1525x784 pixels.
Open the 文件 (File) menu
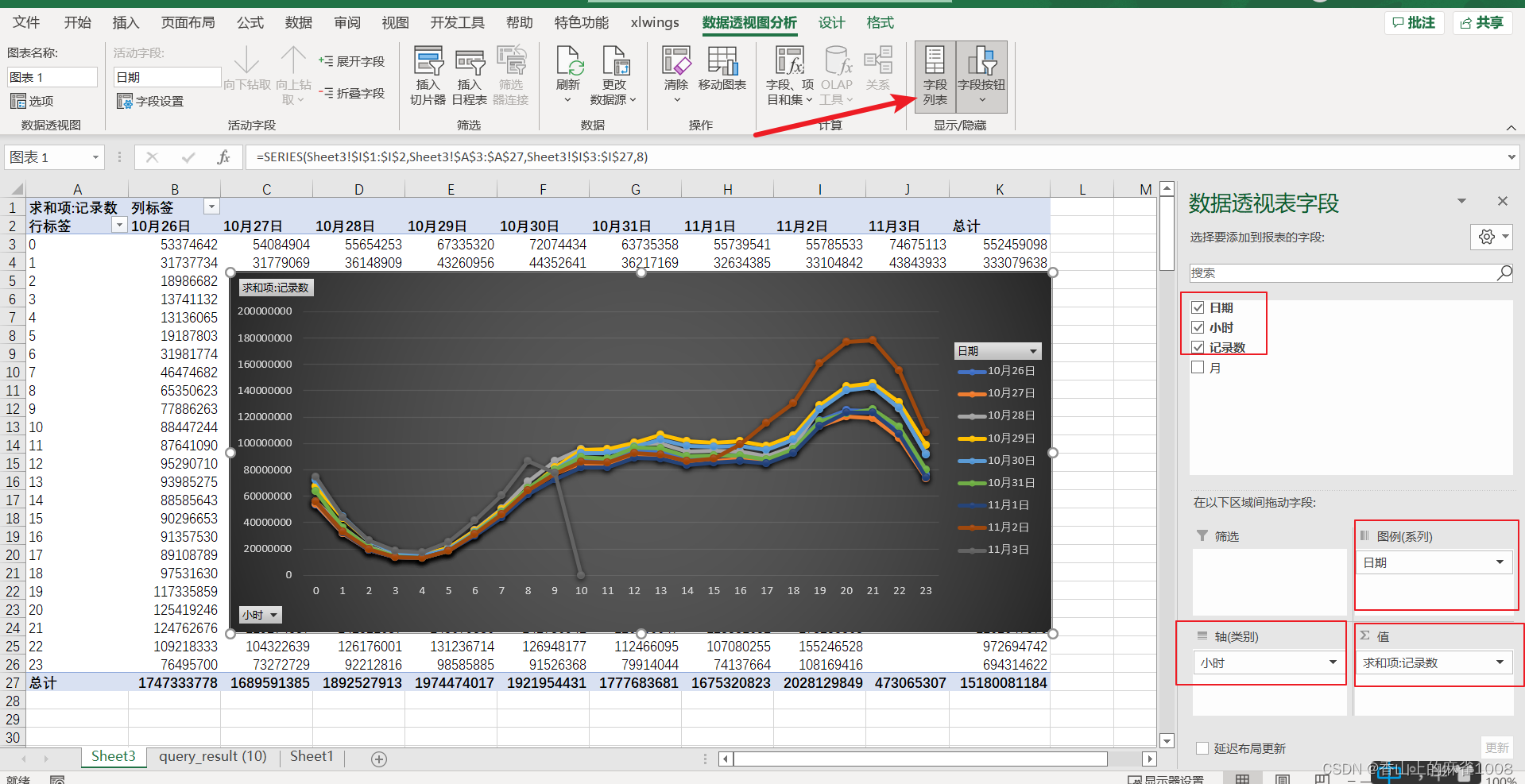coord(26,22)
